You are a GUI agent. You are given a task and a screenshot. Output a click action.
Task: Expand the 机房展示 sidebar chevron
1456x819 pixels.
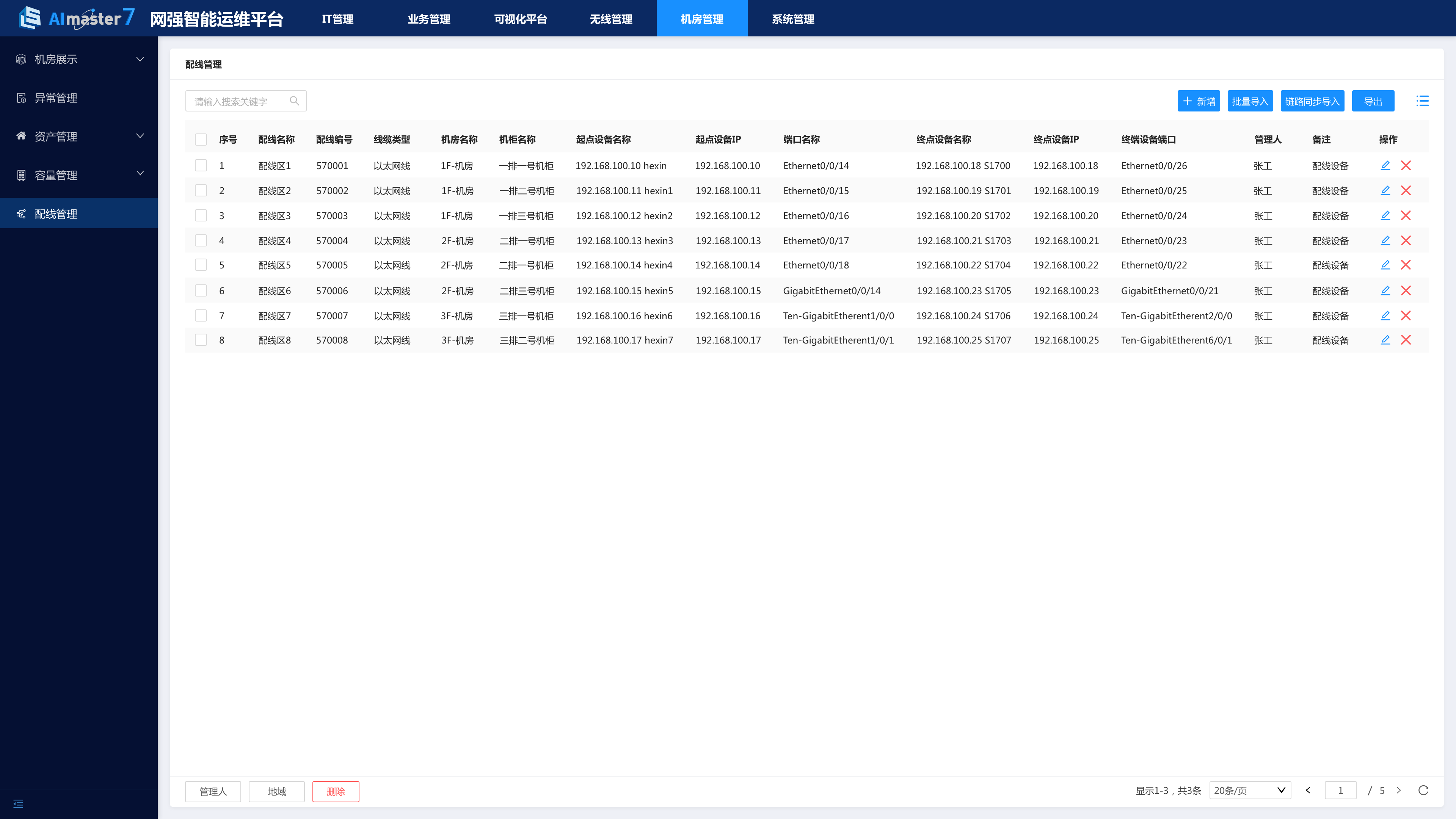(140, 59)
